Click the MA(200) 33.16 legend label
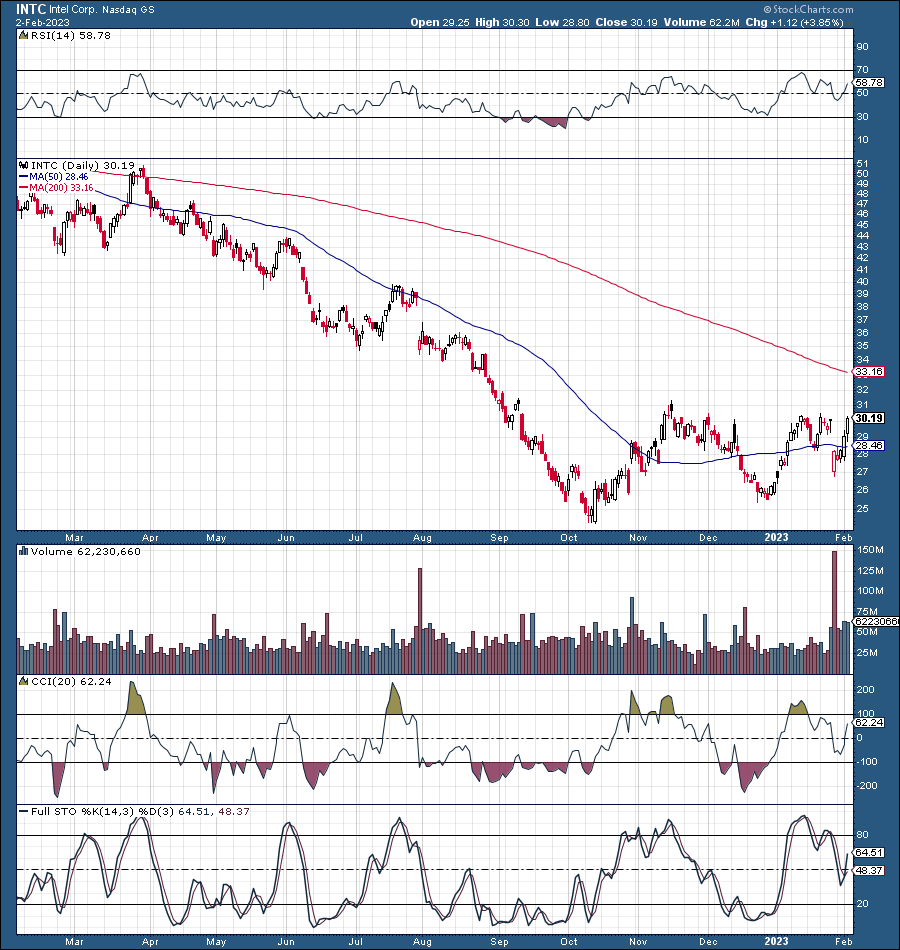This screenshot has height=950, width=900. tap(61, 188)
